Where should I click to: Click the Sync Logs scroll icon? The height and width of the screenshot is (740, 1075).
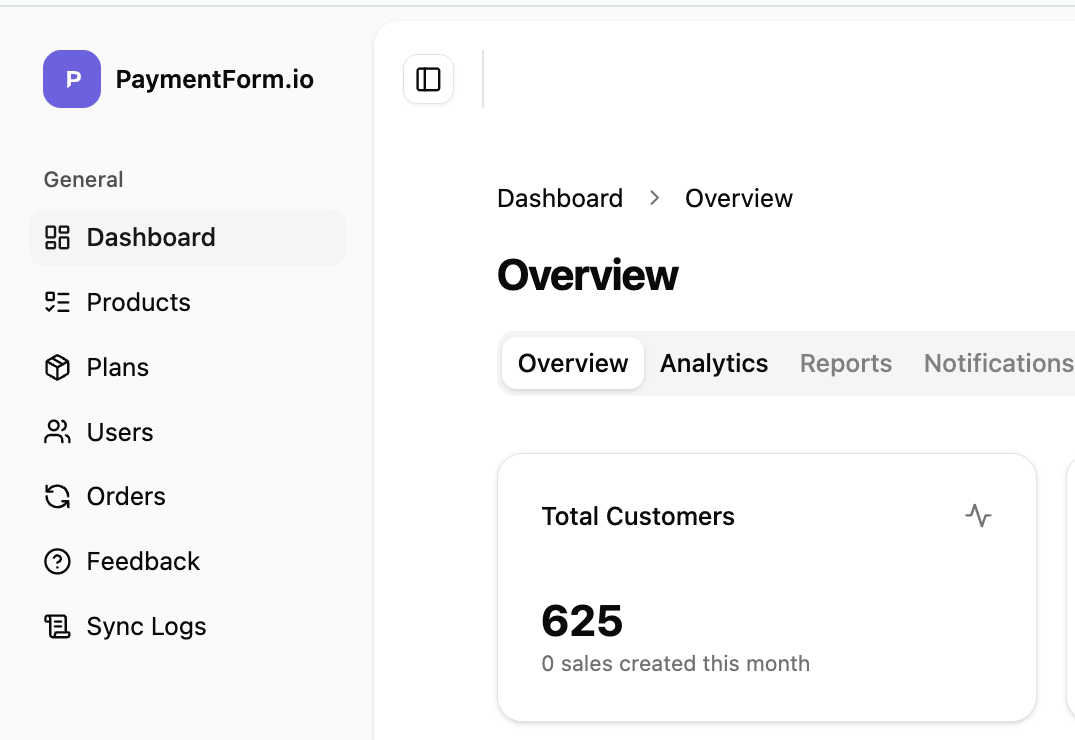point(58,626)
